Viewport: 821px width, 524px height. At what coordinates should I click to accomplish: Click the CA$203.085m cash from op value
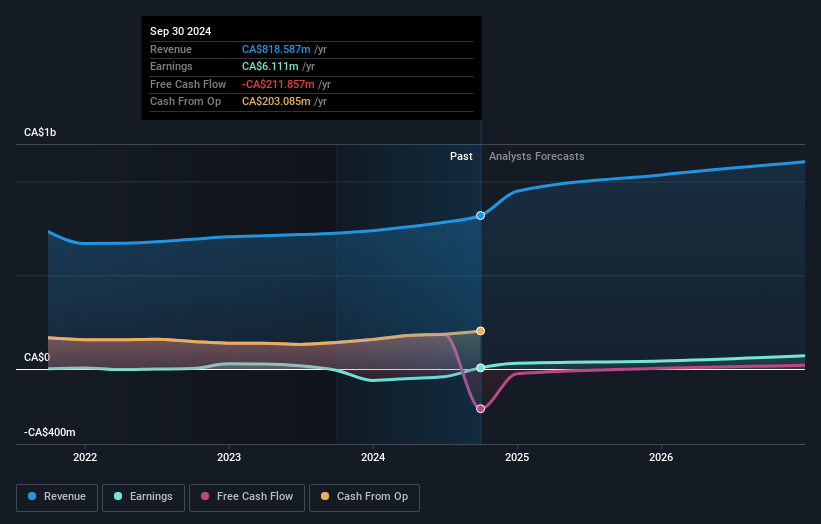pos(276,102)
